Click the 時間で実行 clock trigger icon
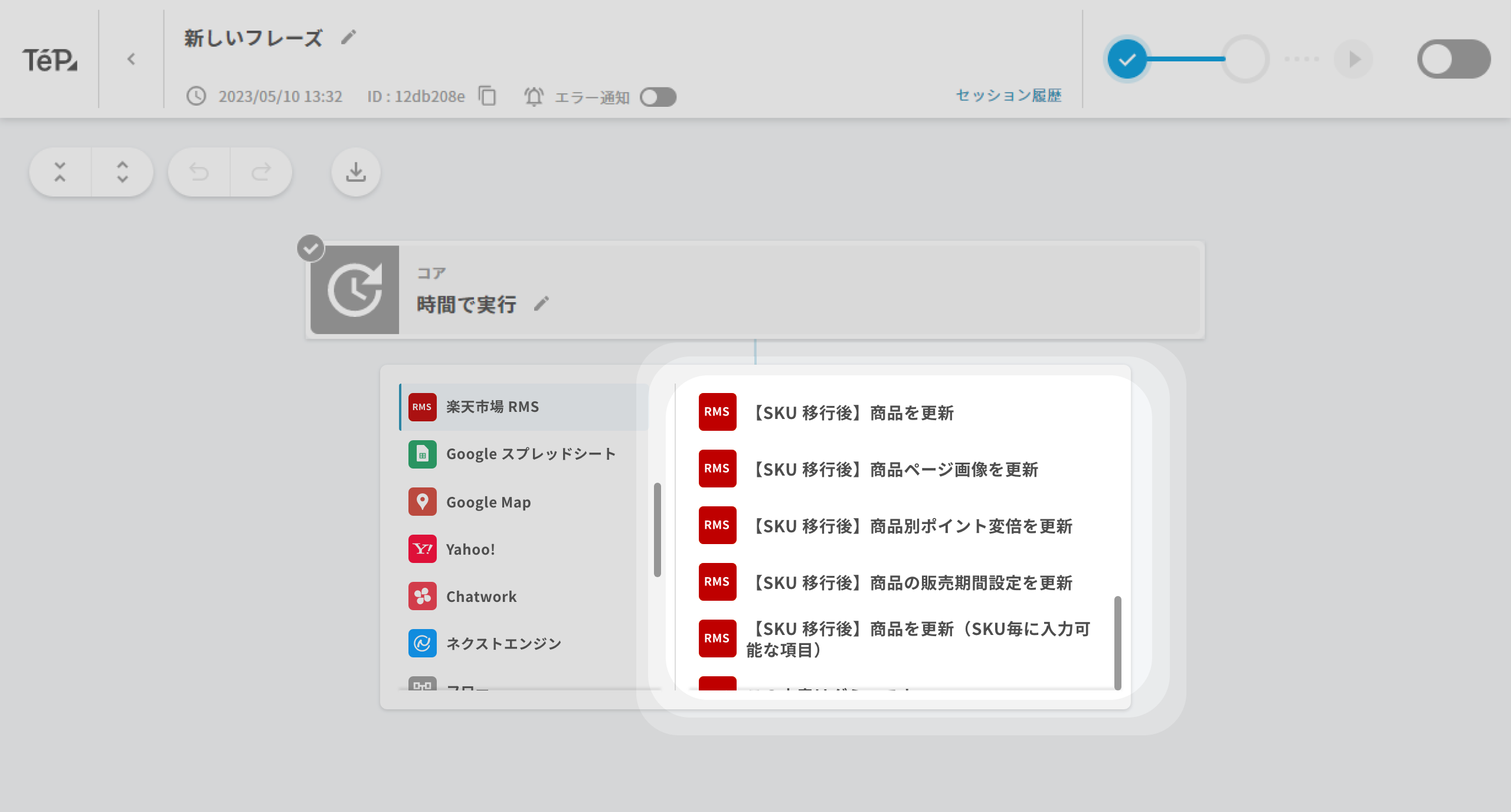This screenshot has height=812, width=1511. click(355, 290)
